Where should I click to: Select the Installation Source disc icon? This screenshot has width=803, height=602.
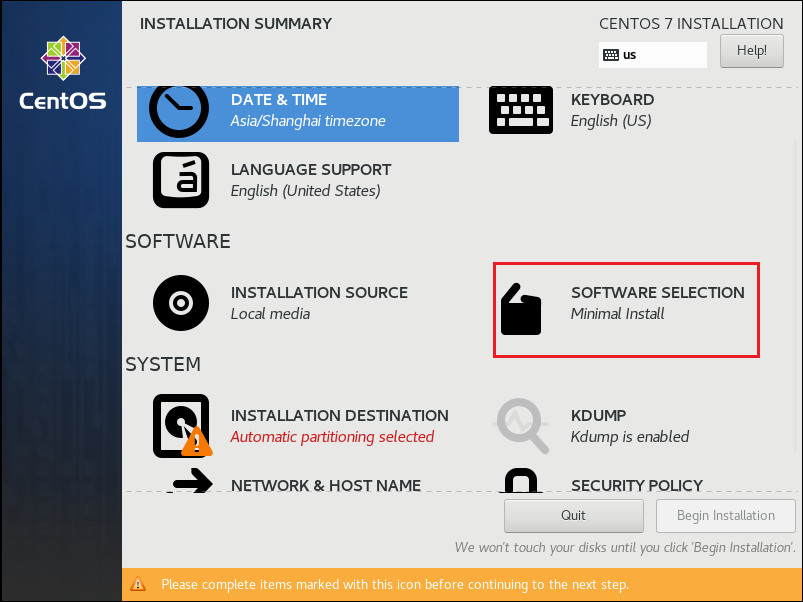pos(181,303)
